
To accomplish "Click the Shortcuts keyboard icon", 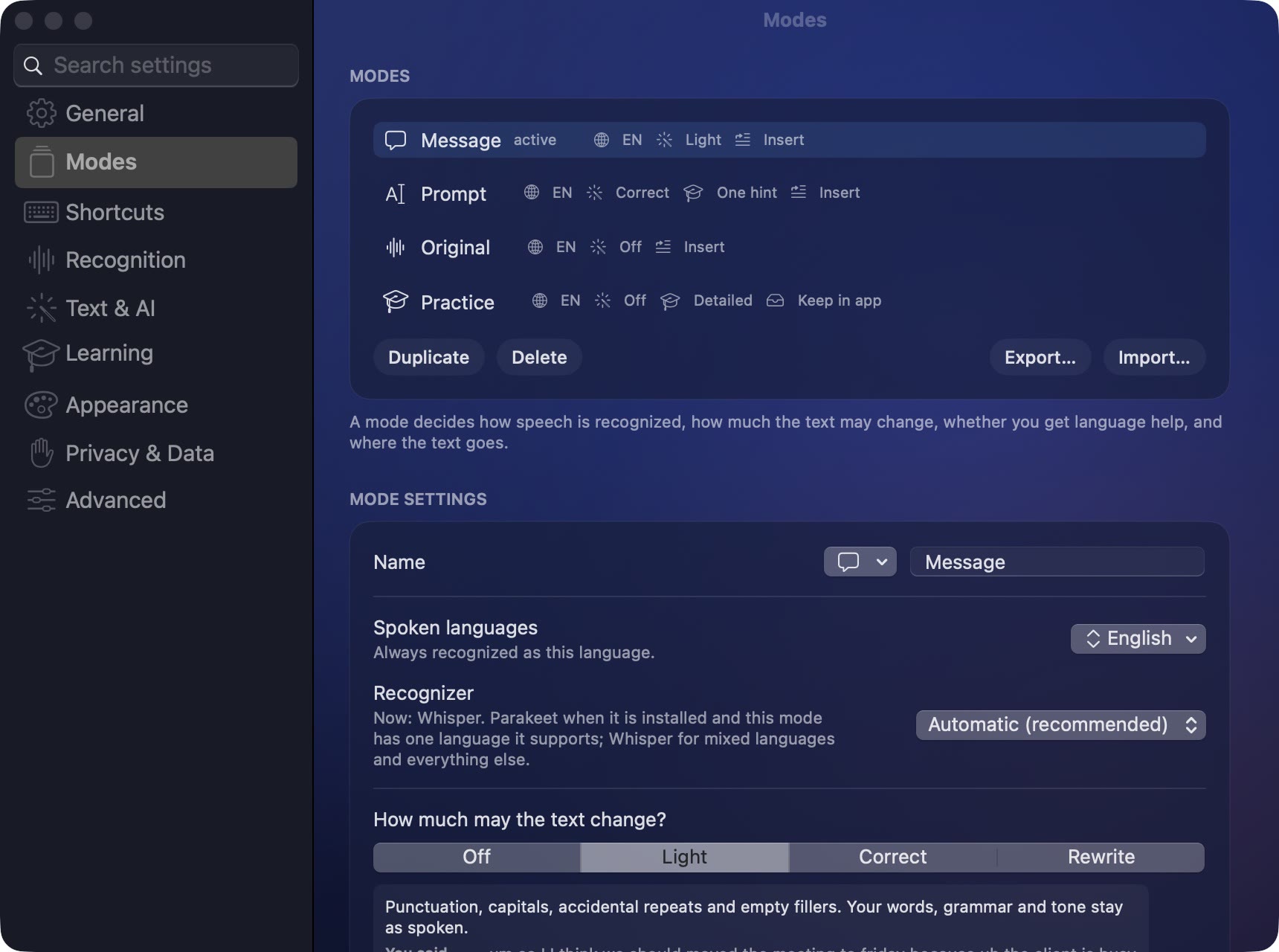I will (x=41, y=212).
